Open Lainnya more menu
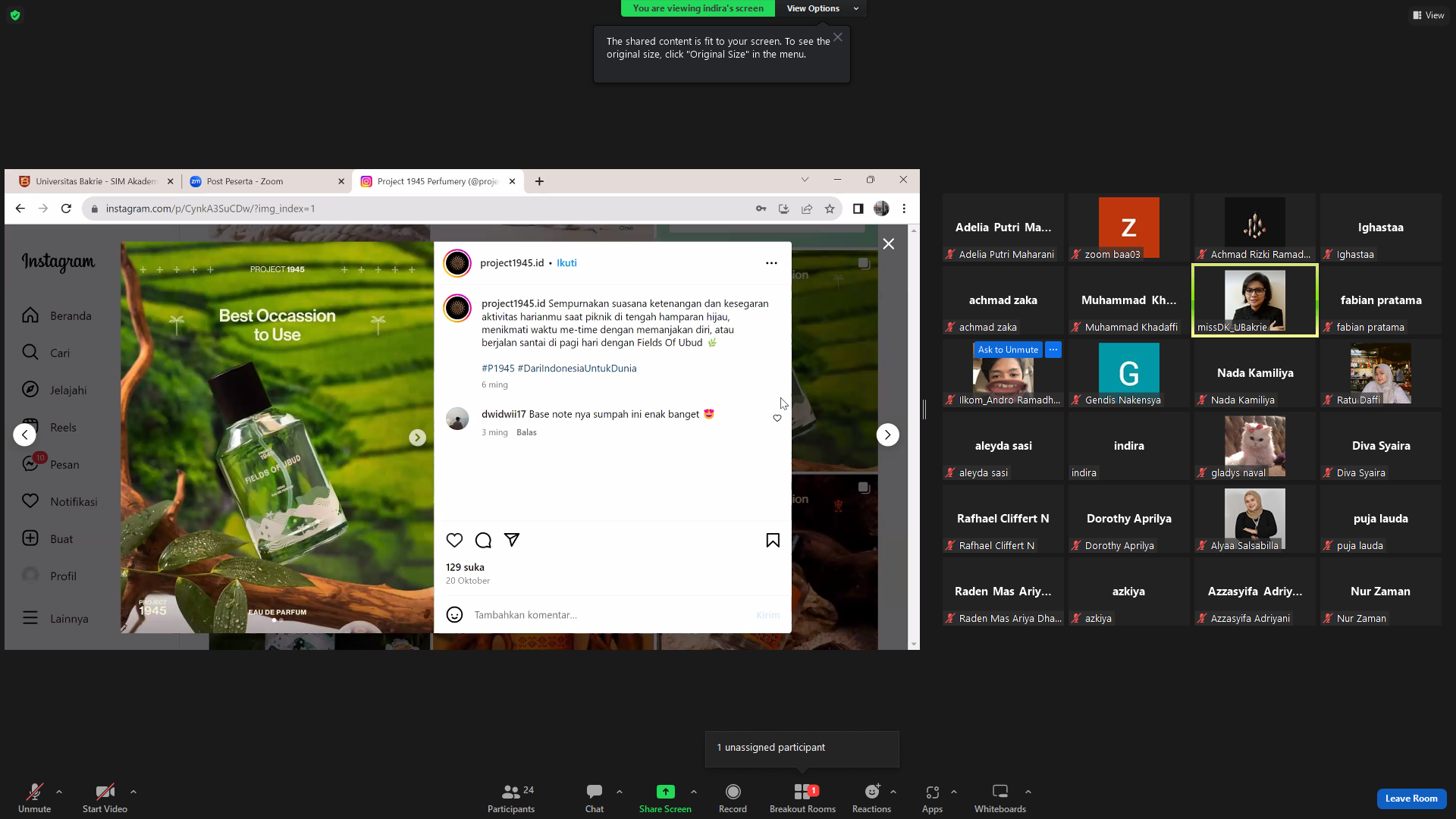This screenshot has width=1456, height=819. 55,618
